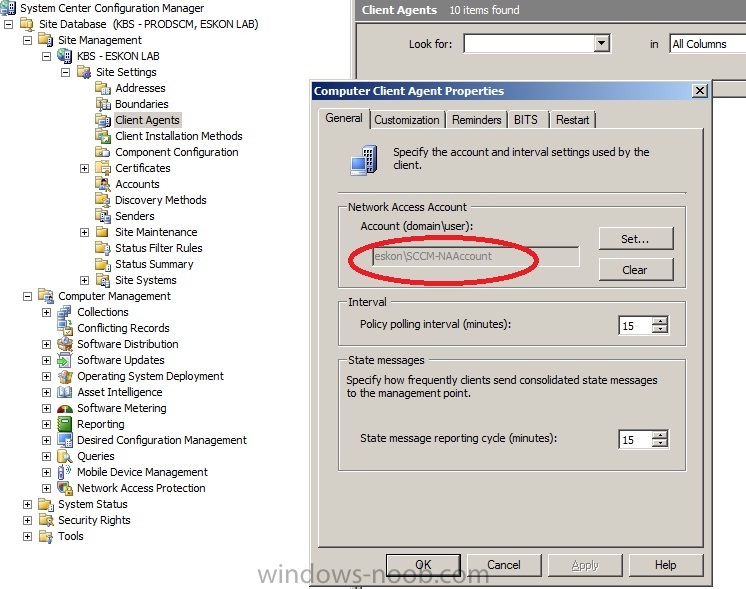Click the Reporting green book icon
Image resolution: width=746 pixels, height=589 pixels.
point(64,424)
